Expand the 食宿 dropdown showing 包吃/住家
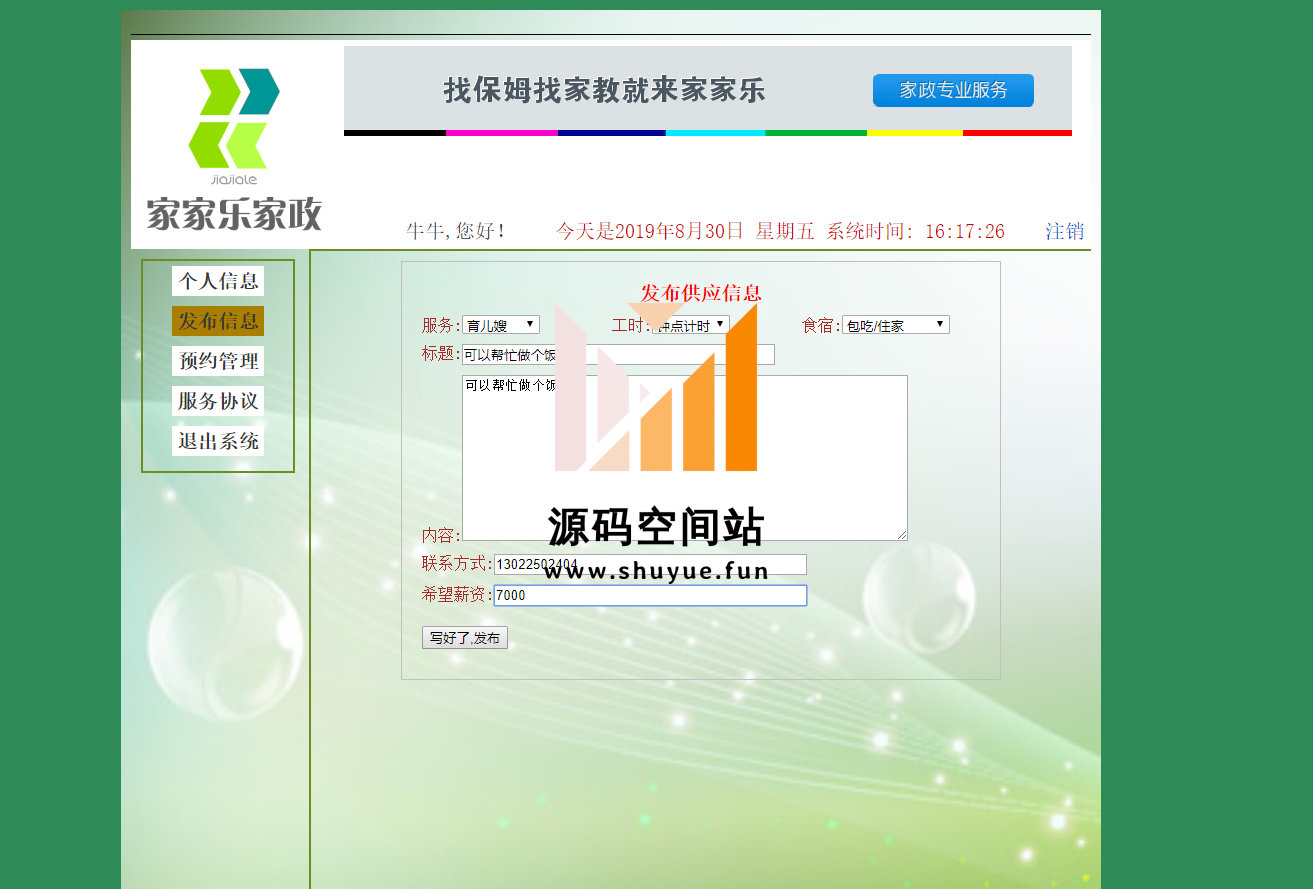Viewport: 1313px width, 889px height. (x=896, y=325)
